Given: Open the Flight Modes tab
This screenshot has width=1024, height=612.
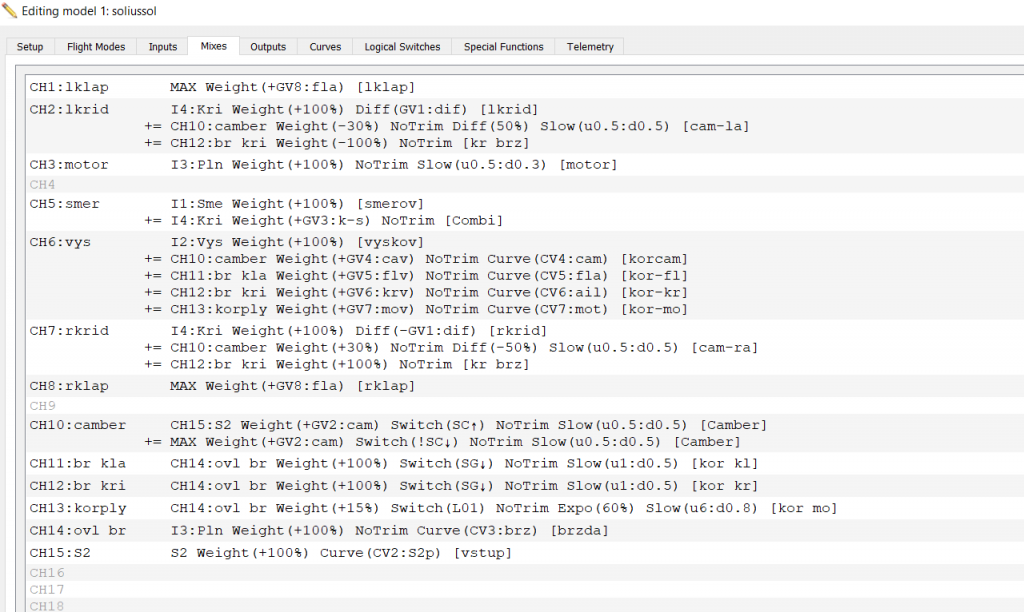Looking at the screenshot, I should (96, 47).
